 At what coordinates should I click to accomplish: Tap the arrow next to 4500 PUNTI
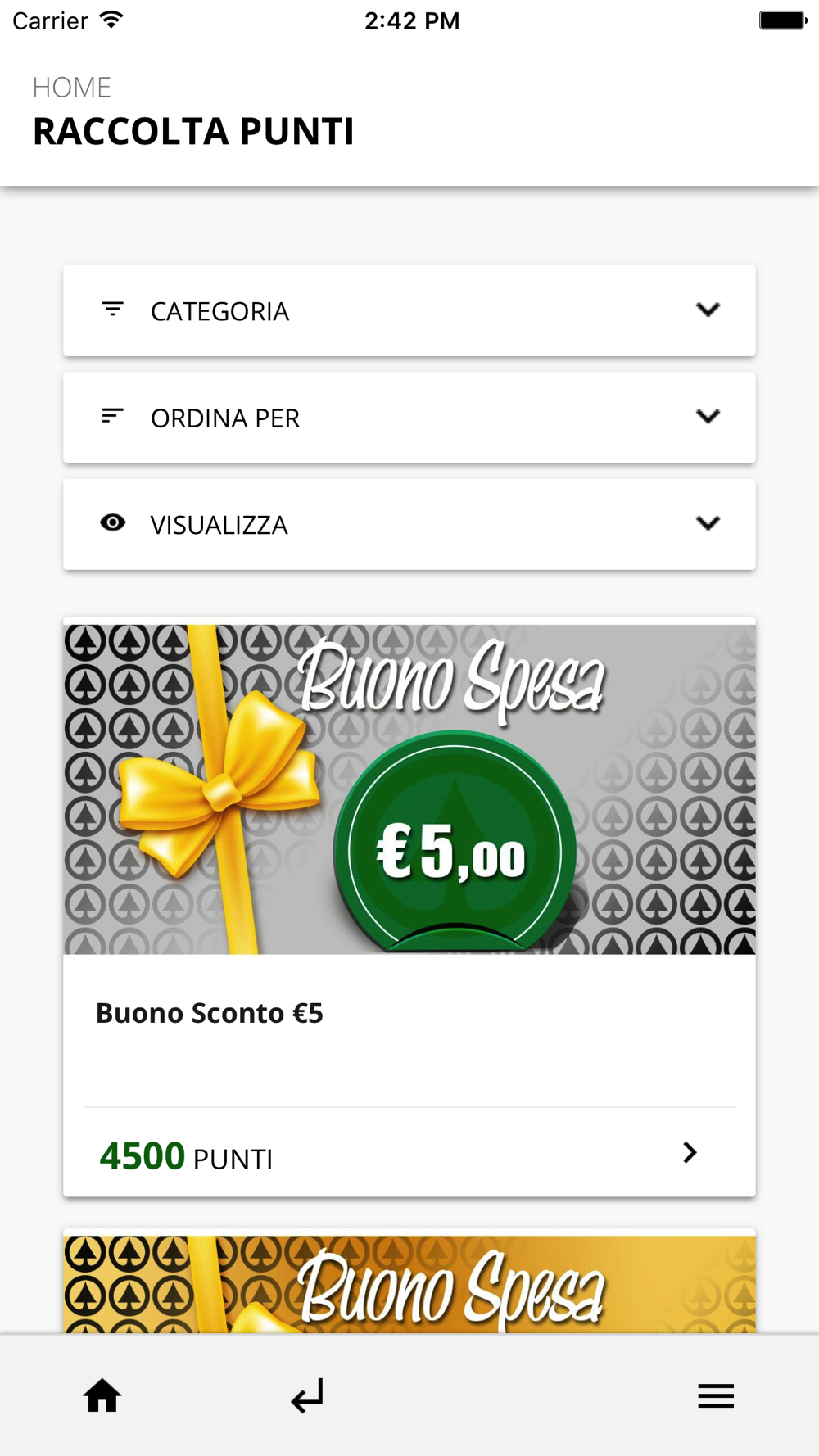[690, 1152]
